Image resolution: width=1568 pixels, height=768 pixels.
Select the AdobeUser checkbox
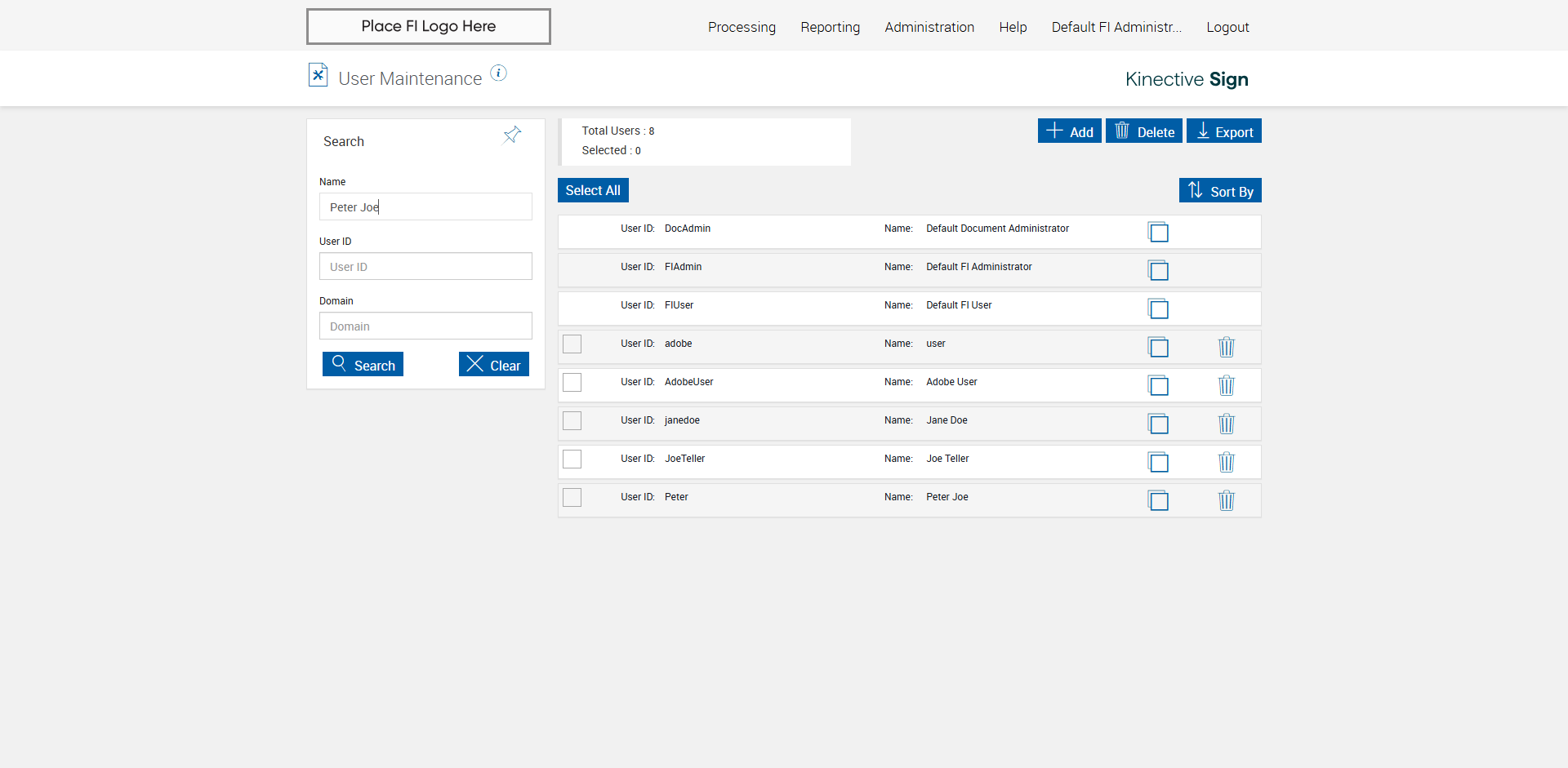tap(572, 382)
